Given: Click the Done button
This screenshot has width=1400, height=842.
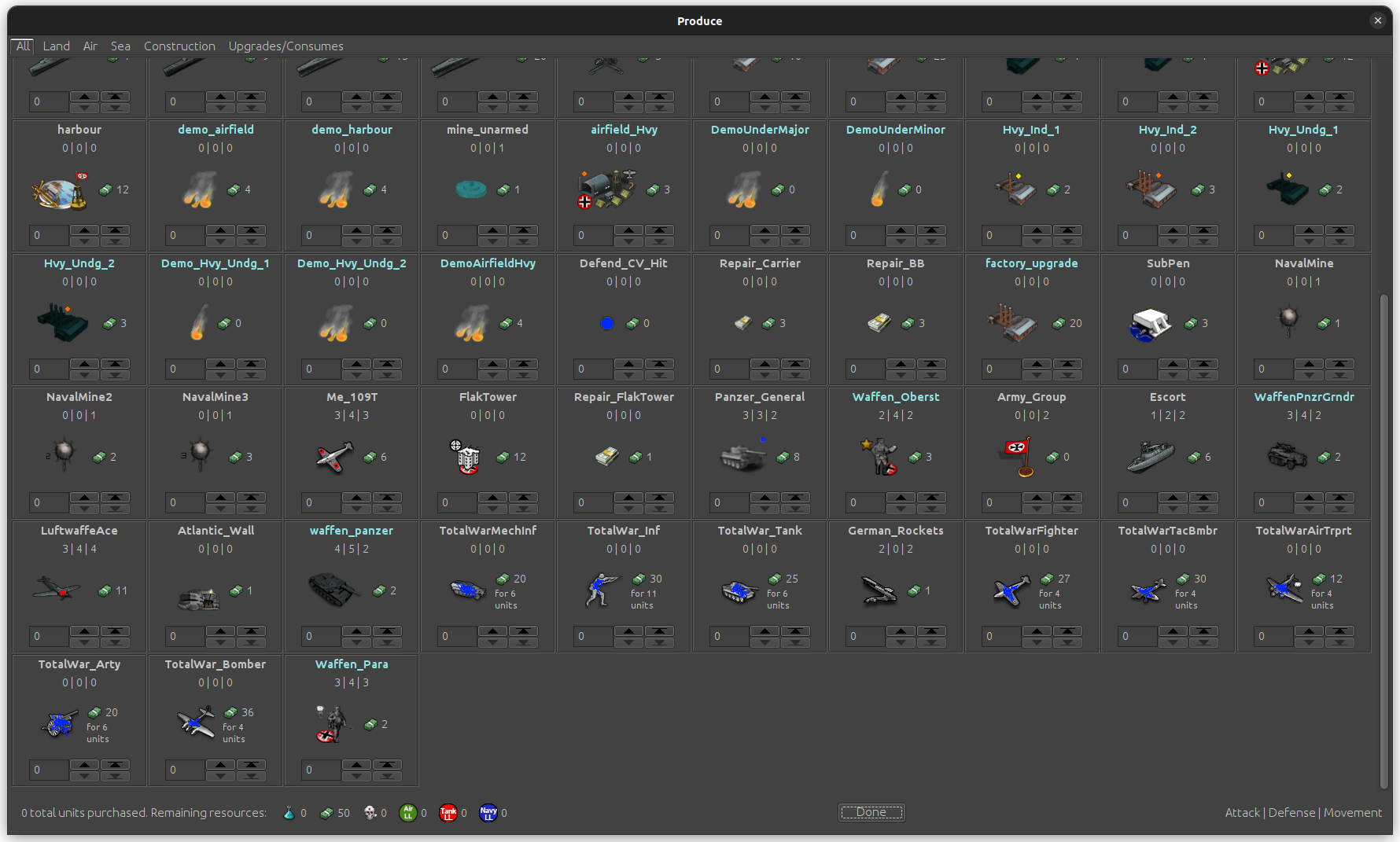Looking at the screenshot, I should click(871, 812).
